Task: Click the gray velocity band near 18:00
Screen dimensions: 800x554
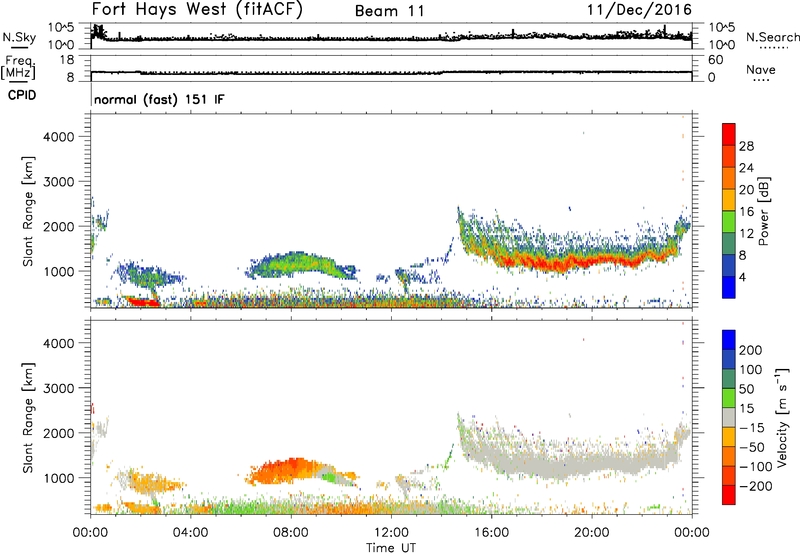Action: tap(566, 464)
